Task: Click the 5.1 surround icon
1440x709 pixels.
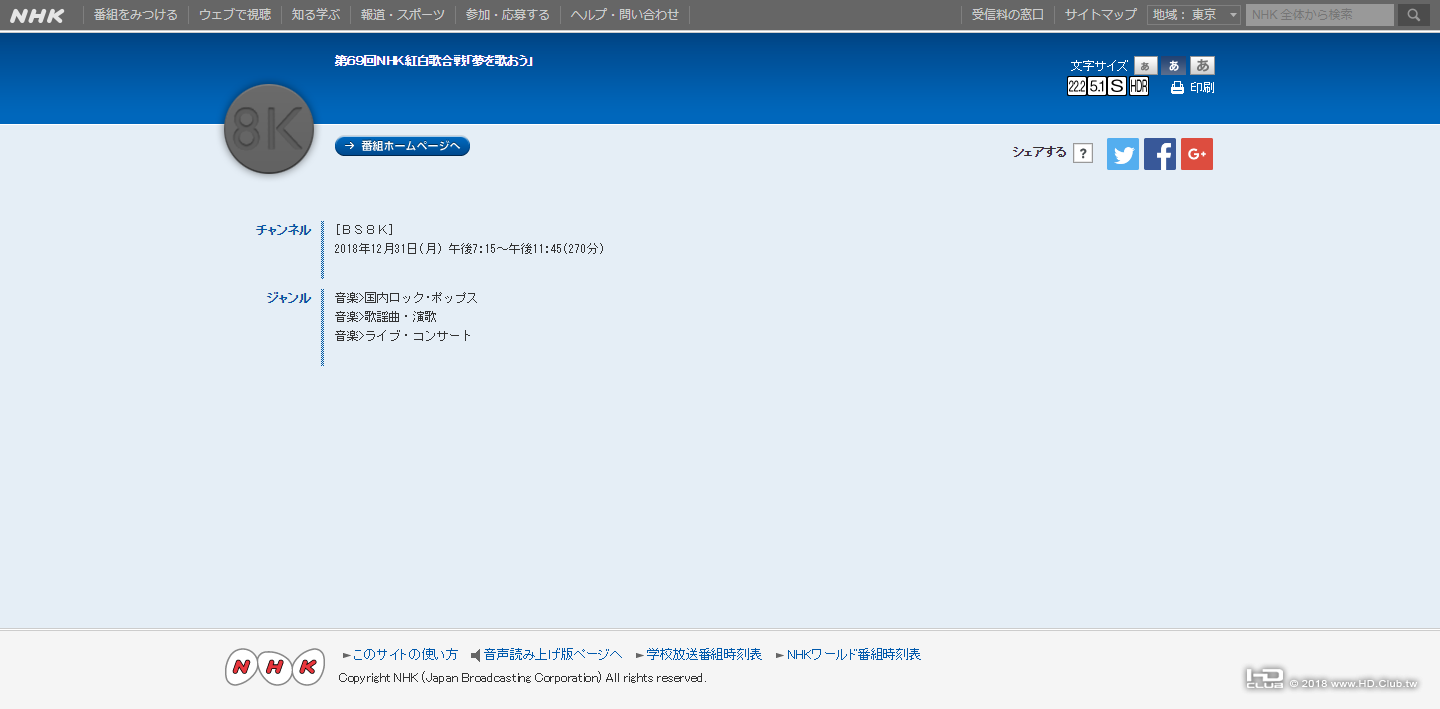Action: tap(1097, 87)
